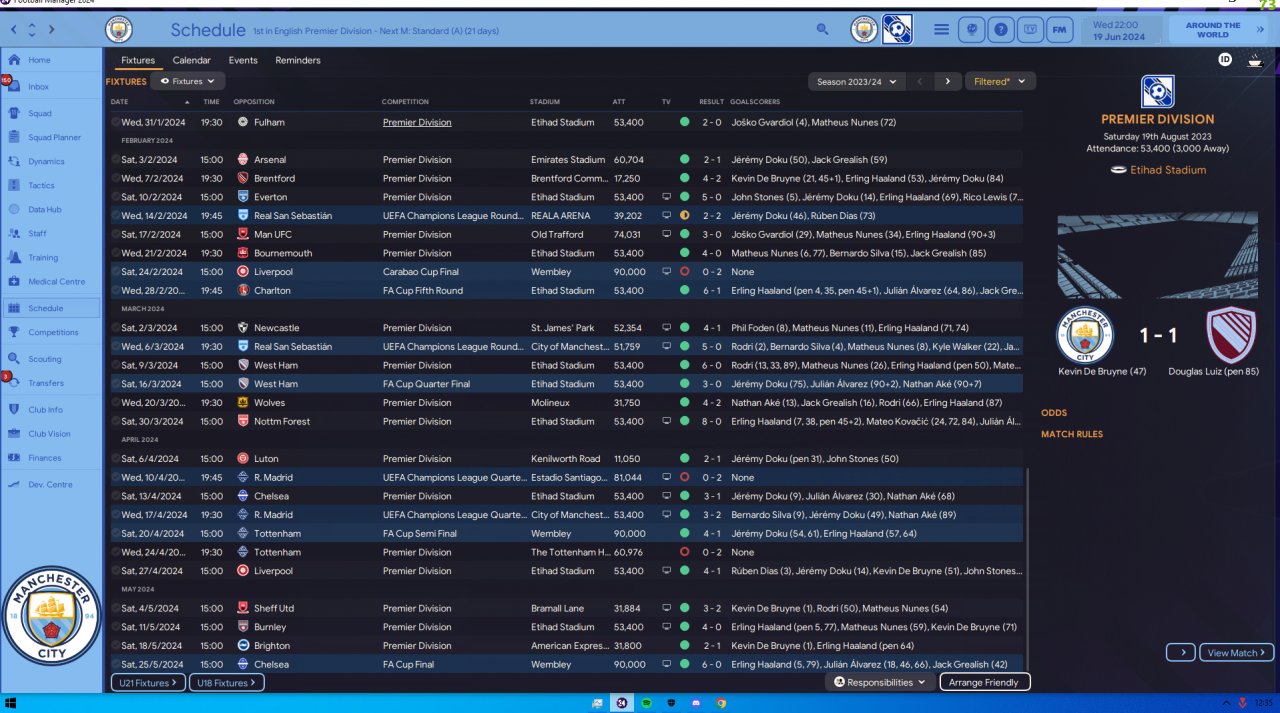Switch to the Calendar tab

click(x=191, y=60)
